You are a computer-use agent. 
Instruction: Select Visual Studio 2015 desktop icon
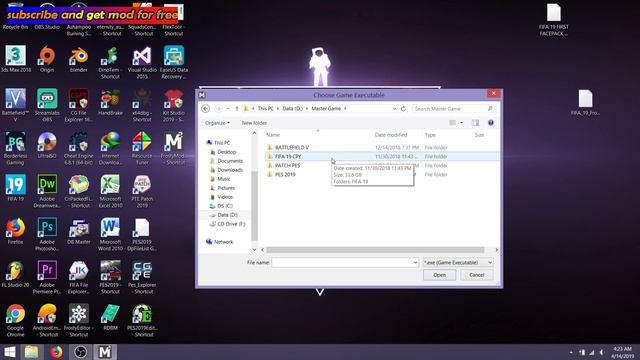(142, 63)
